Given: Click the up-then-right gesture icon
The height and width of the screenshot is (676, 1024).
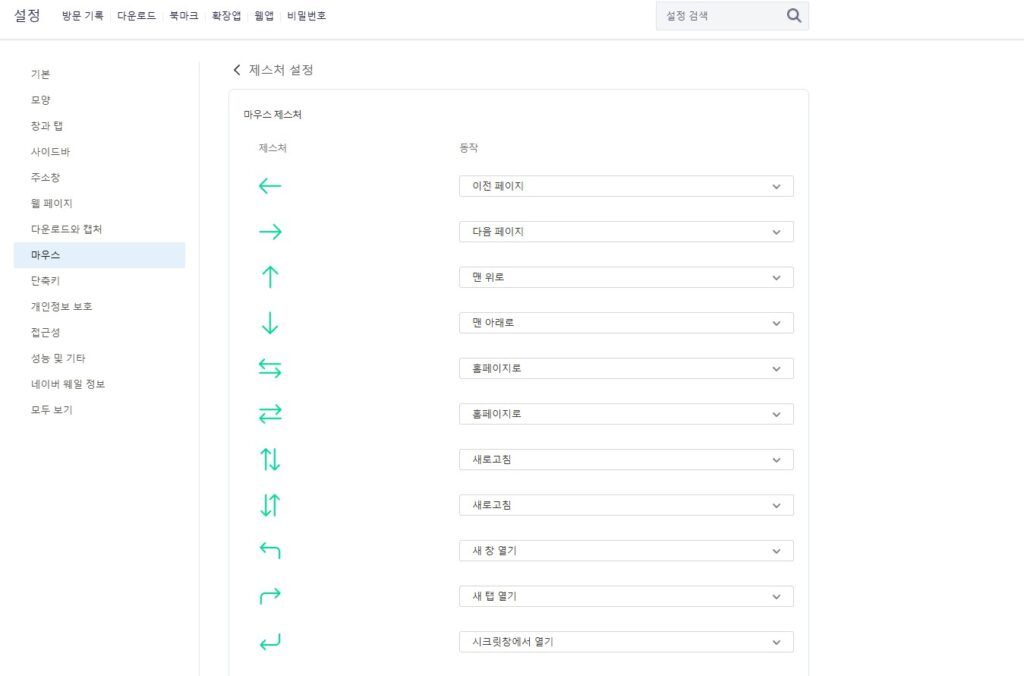Looking at the screenshot, I should pyautogui.click(x=270, y=596).
